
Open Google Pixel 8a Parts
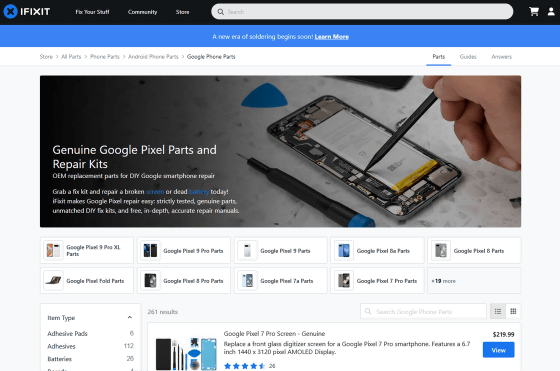click(377, 250)
